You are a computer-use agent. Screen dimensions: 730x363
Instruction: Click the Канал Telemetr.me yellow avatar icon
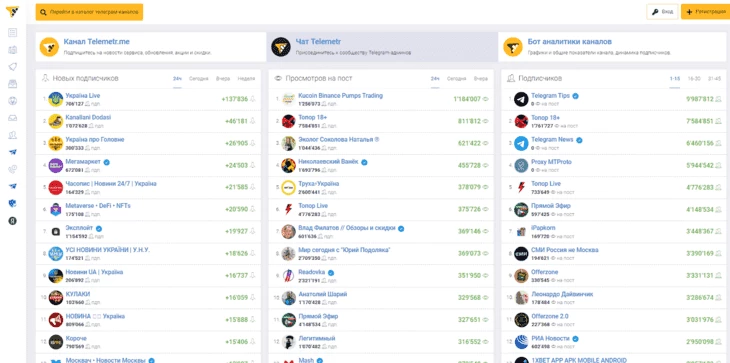click(x=49, y=47)
